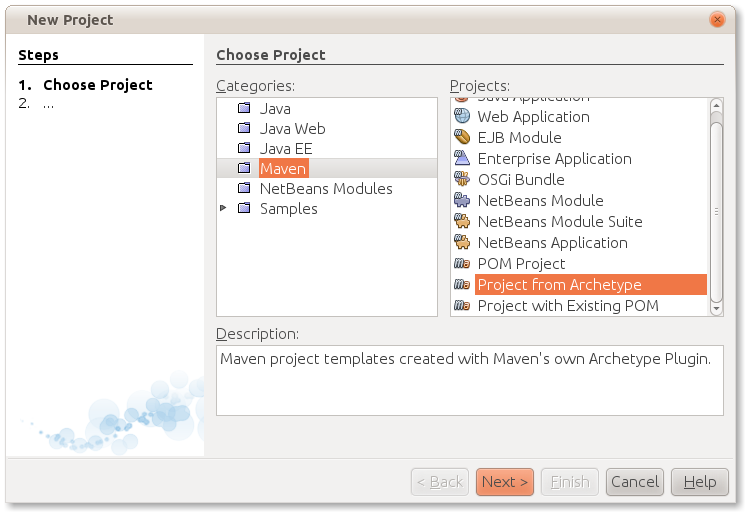Select Project from Archetype entry
The height and width of the screenshot is (512, 745).
click(x=591, y=284)
